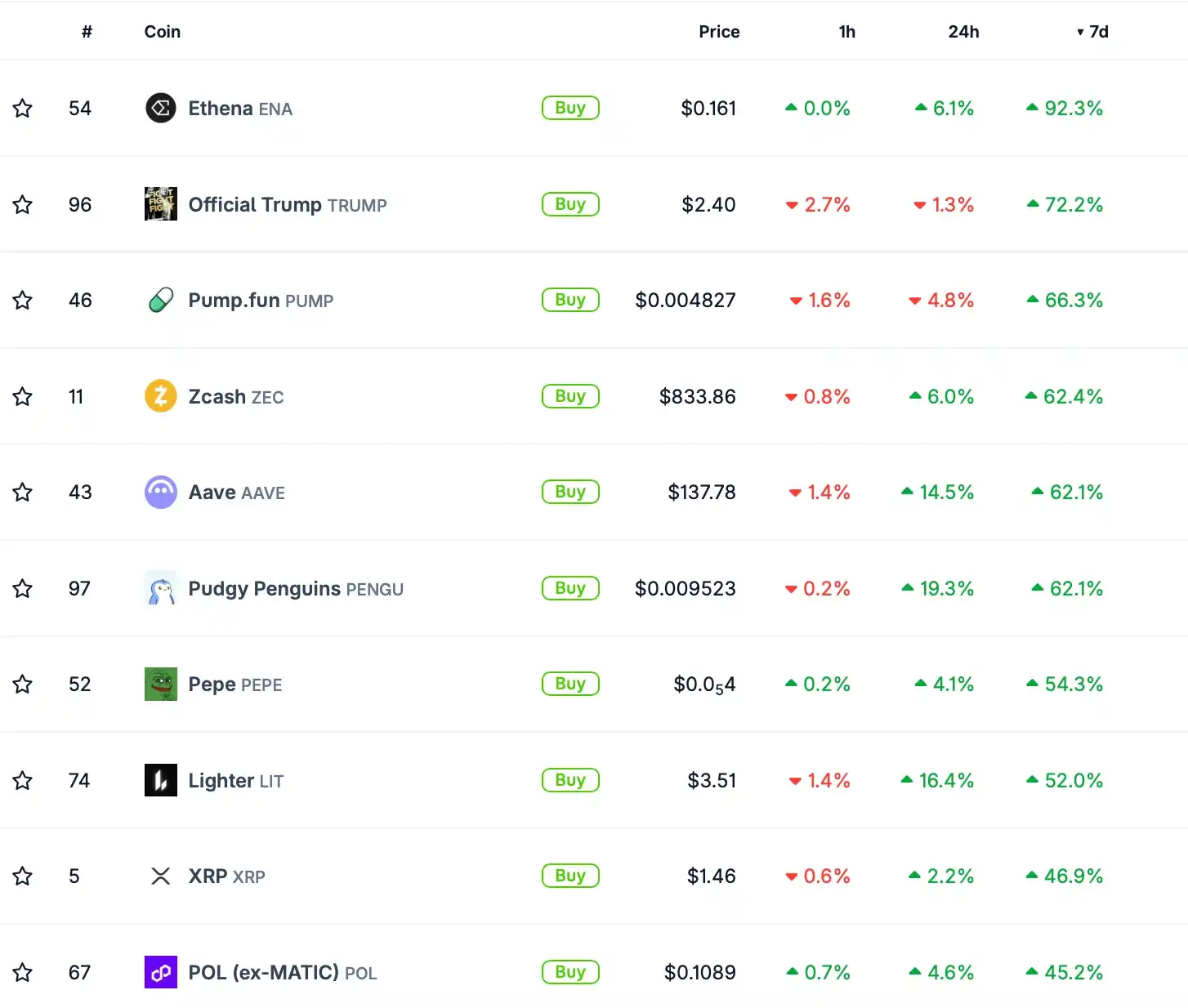Click the Ethena coin logo icon
Screen dimensions: 1188x1008
coord(161,108)
